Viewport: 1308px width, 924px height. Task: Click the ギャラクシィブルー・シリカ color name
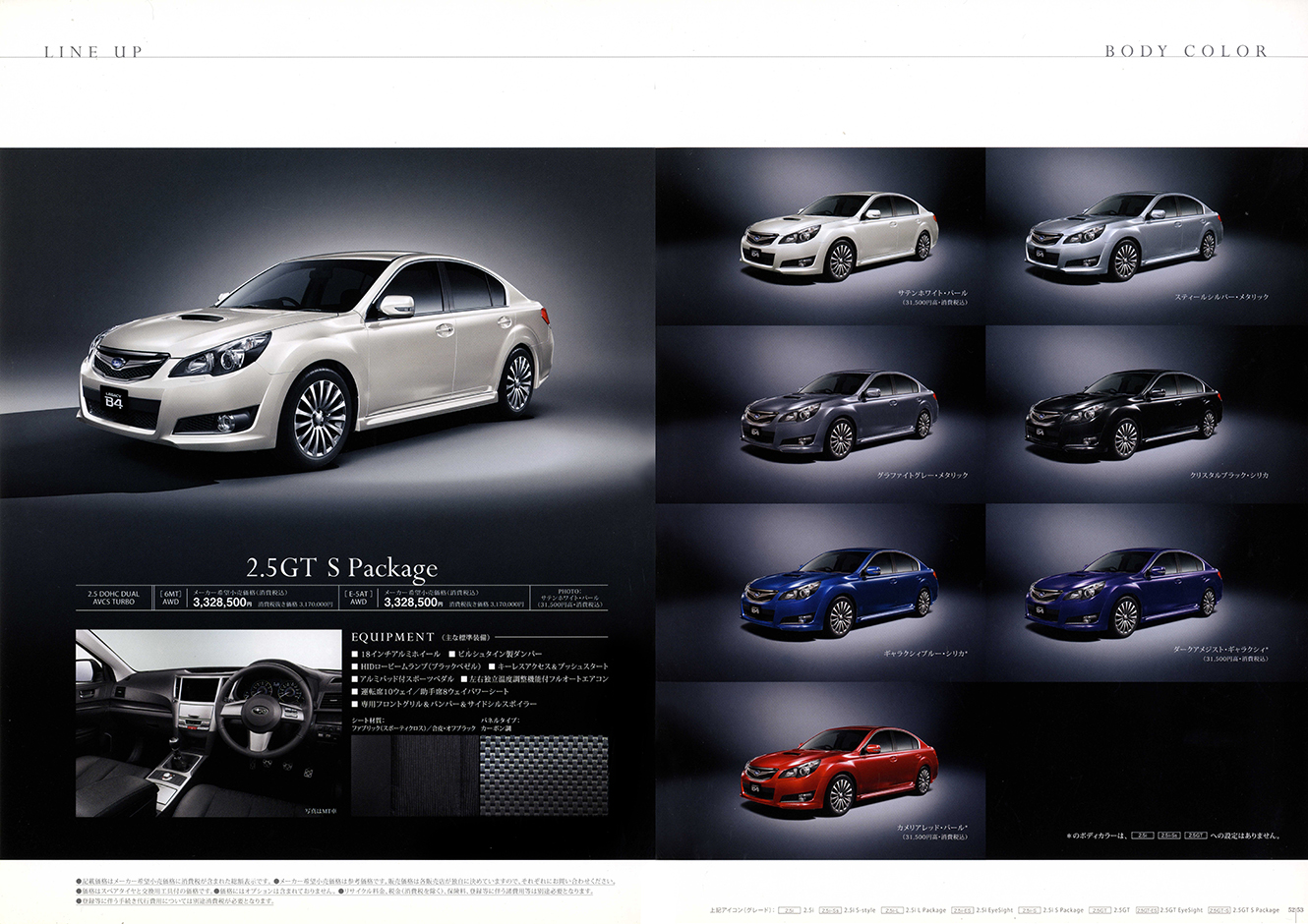pyautogui.click(x=926, y=654)
